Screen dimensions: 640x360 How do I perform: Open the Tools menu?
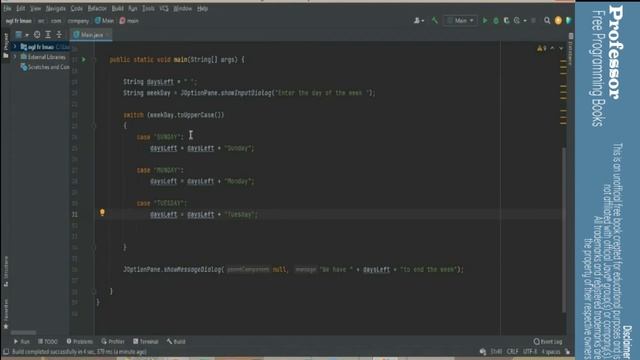(x=148, y=8)
